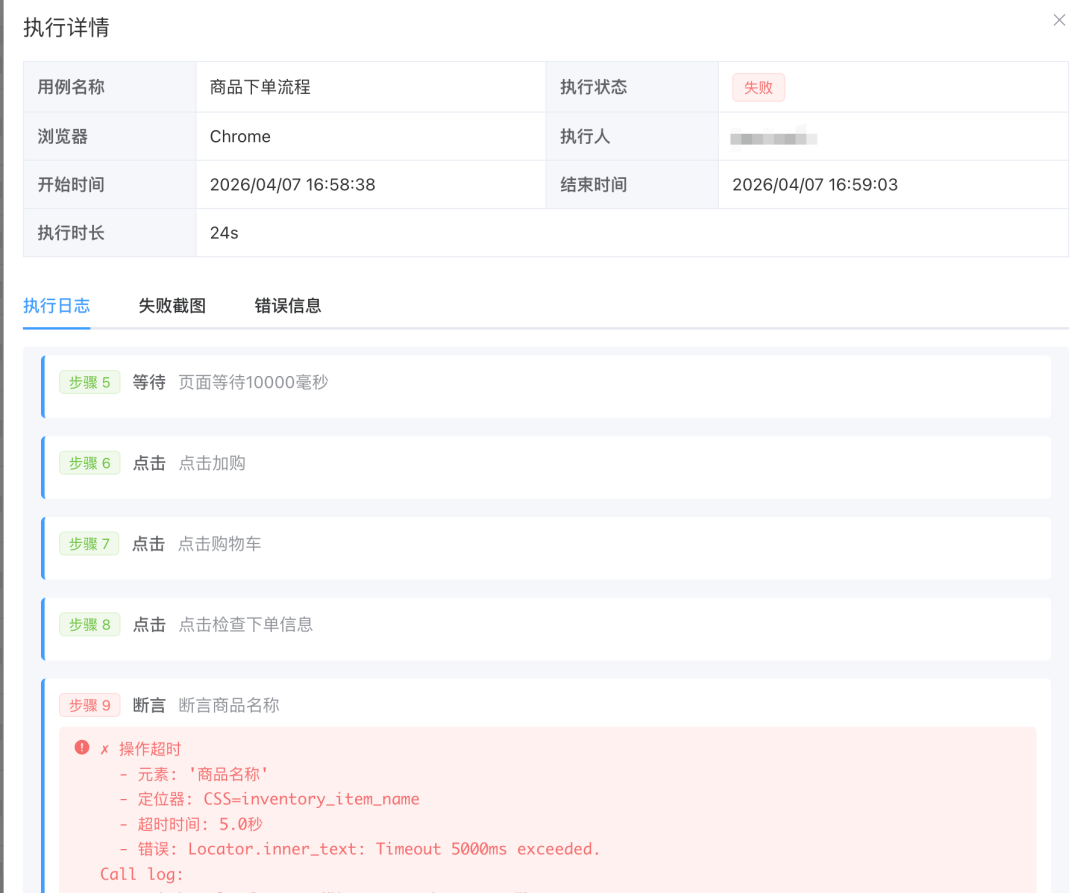This screenshot has width=1080, height=893.
Task: Click the 执行时长 label cell
Action: click(x=110, y=233)
